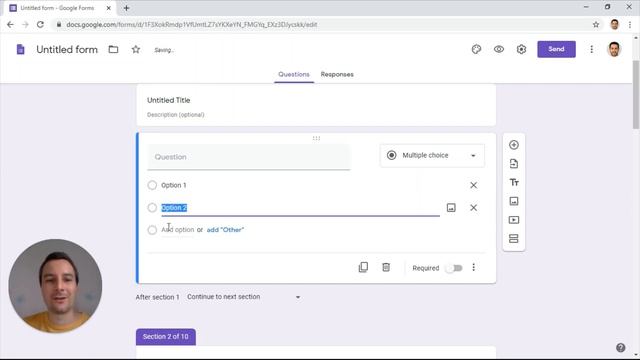The width and height of the screenshot is (640, 360).
Task: Remove Option 1 with its X
Action: click(473, 185)
